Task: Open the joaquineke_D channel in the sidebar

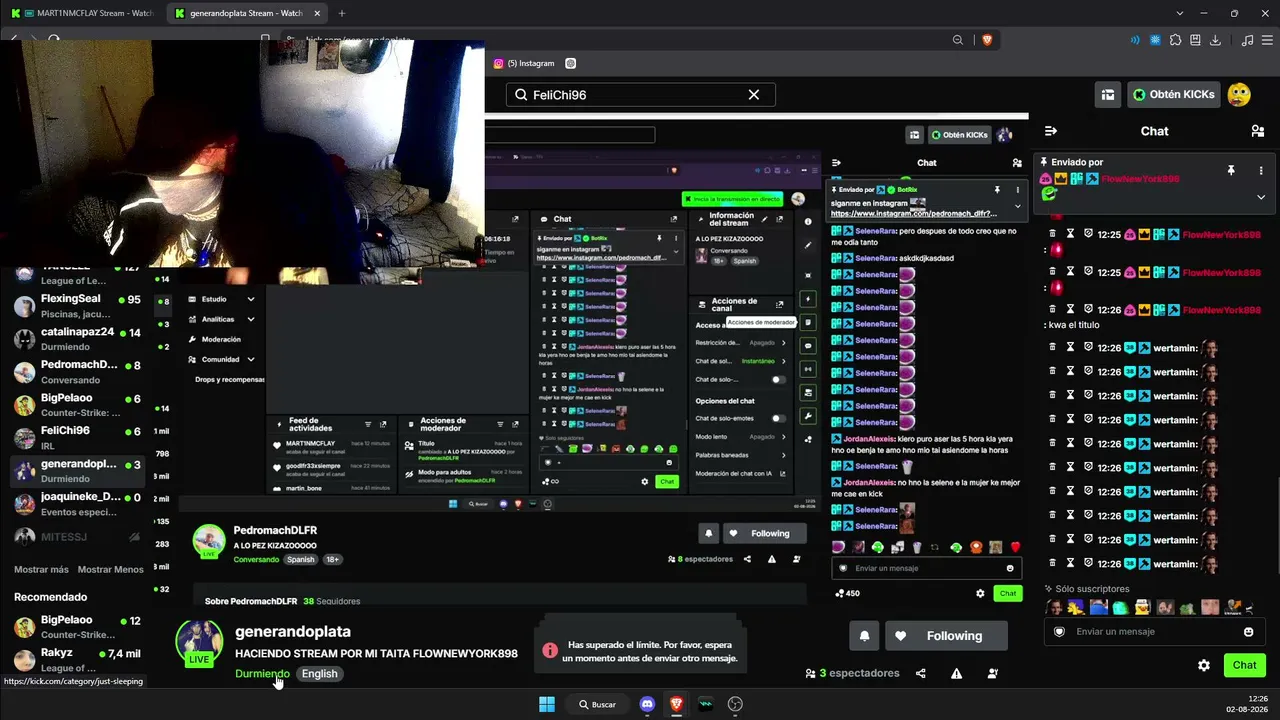Action: (x=78, y=504)
